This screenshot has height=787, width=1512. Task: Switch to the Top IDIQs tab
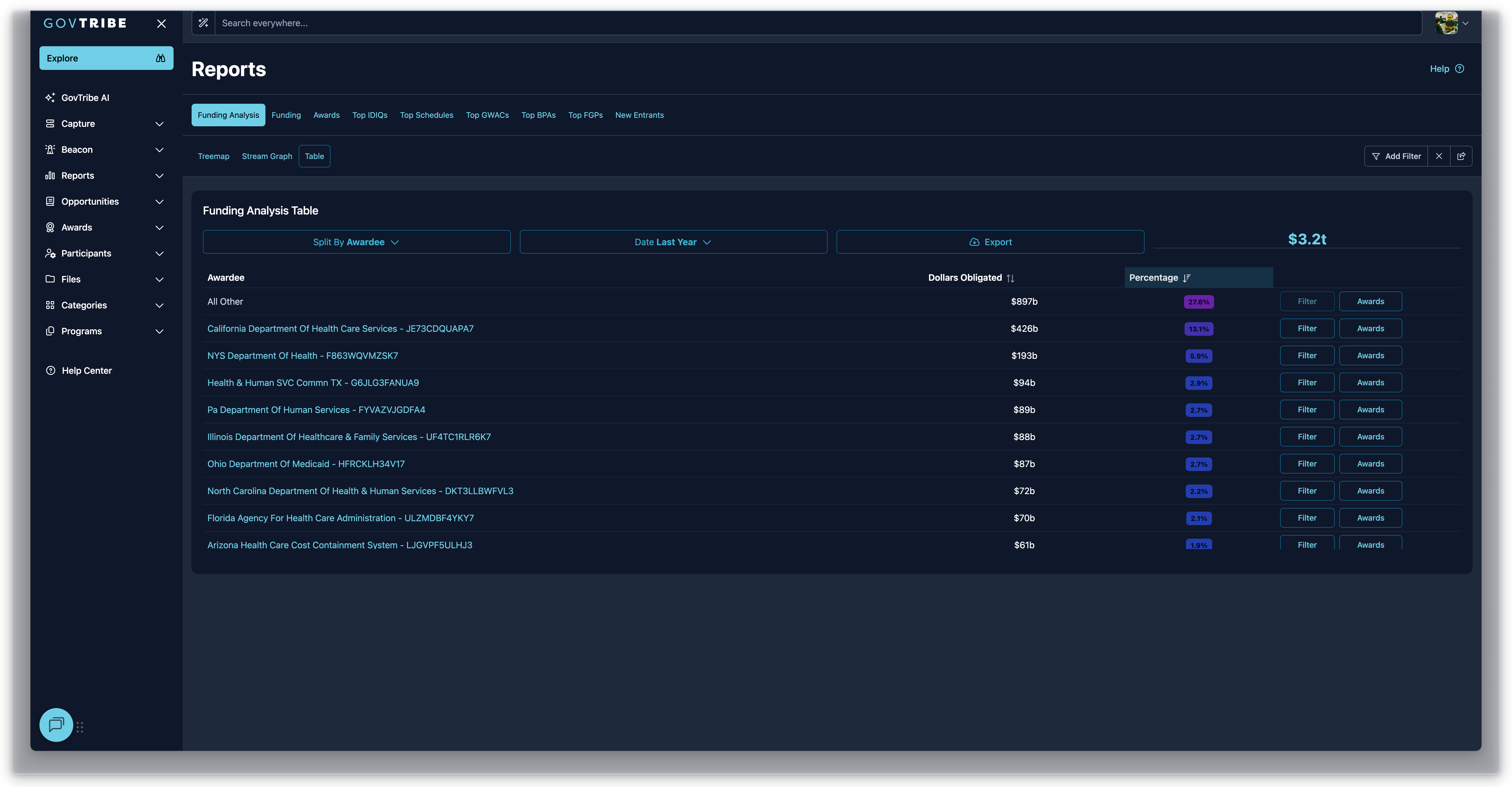[x=370, y=115]
